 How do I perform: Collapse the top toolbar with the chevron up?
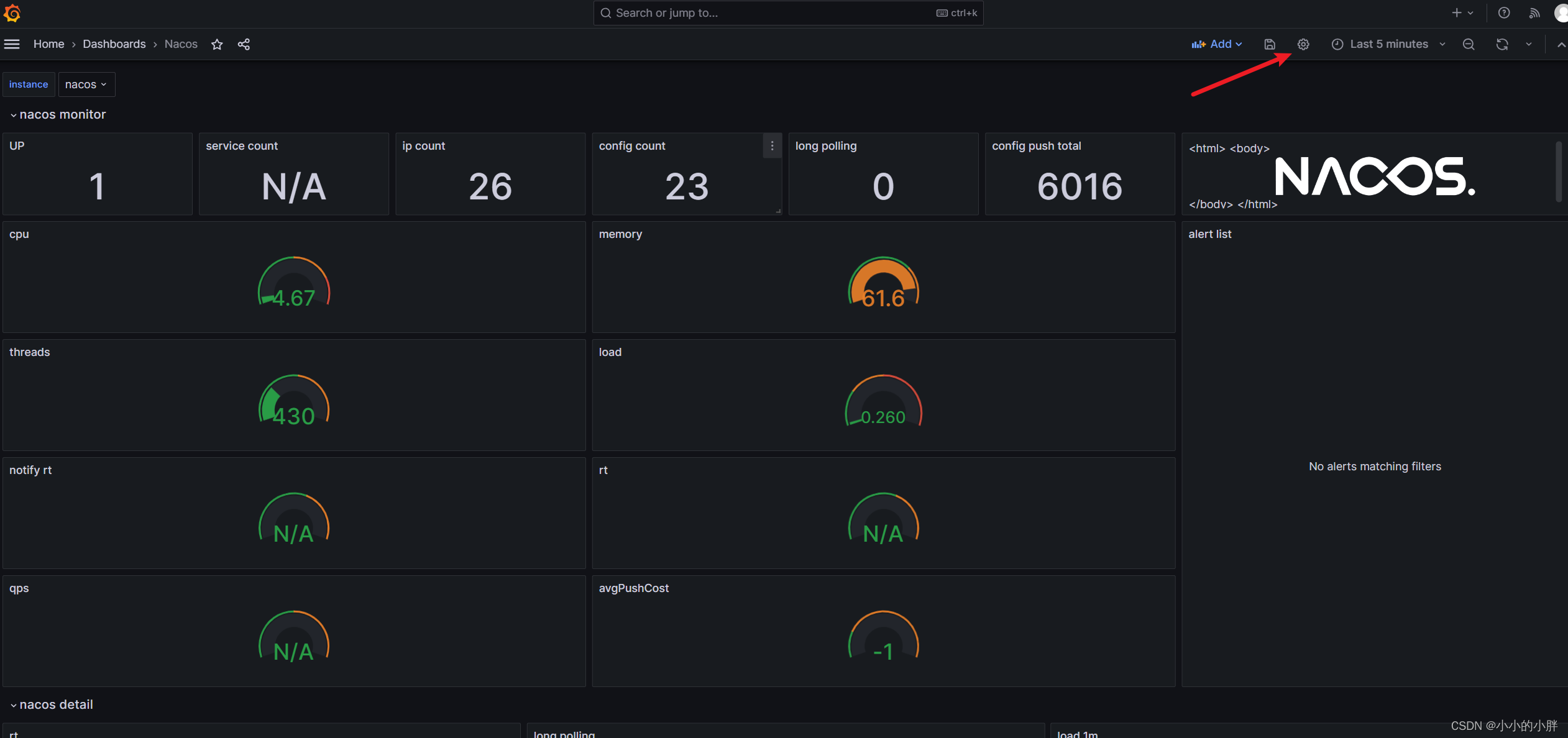tap(1561, 44)
